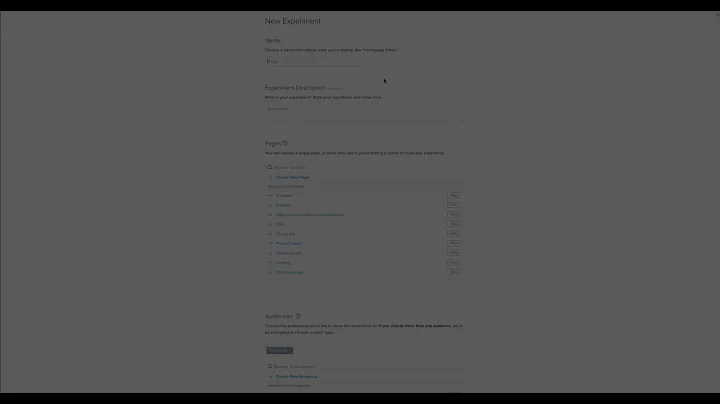Viewport: 720px width, 404px height.
Task: Click the plus icon beside Create New Page
Action: (270, 177)
